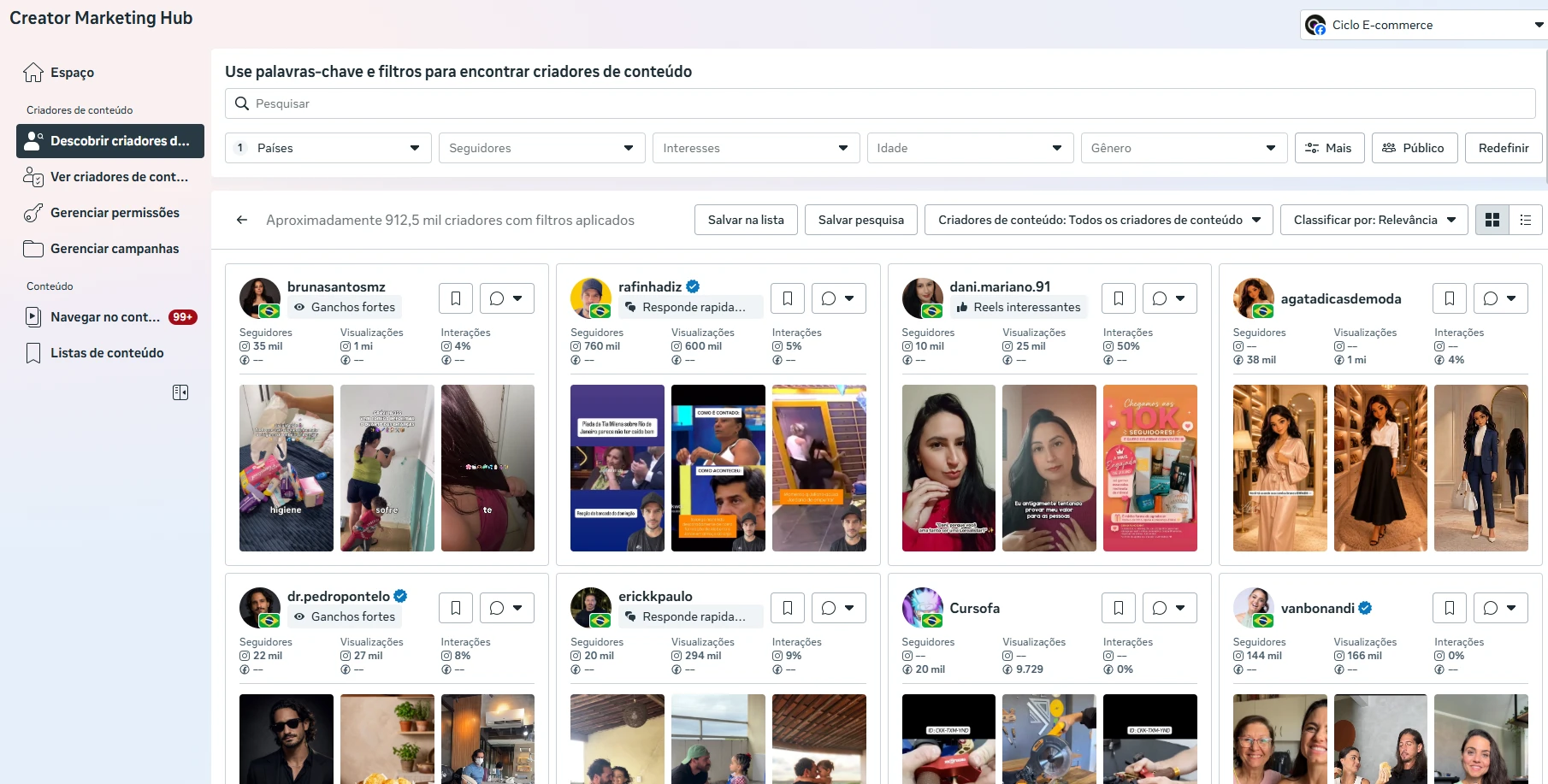Open Navegar no conteúdo section
The width and height of the screenshot is (1548, 784).
[x=110, y=317]
